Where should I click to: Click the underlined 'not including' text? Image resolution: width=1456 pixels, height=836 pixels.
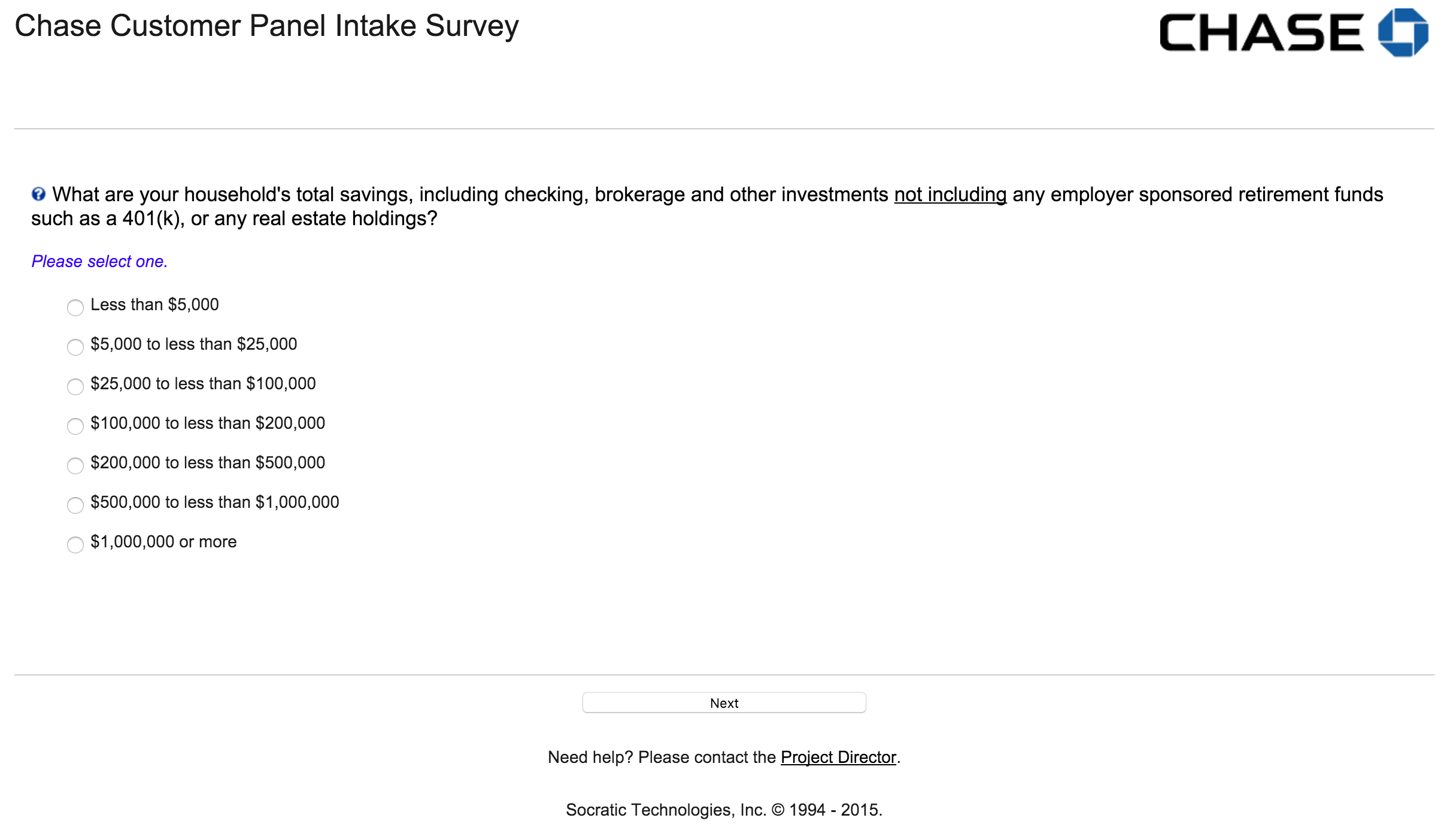[950, 195]
